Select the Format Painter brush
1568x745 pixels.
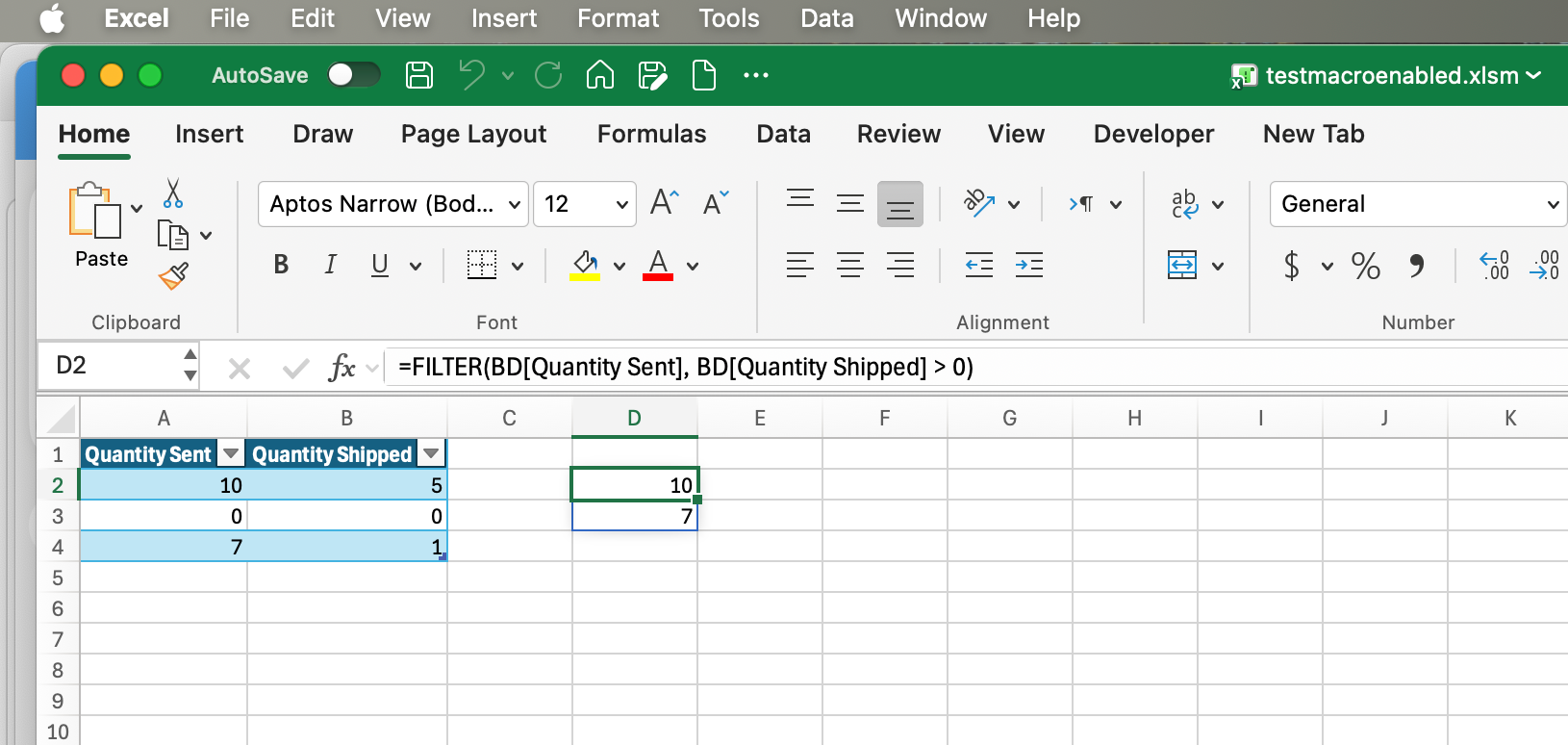174,276
